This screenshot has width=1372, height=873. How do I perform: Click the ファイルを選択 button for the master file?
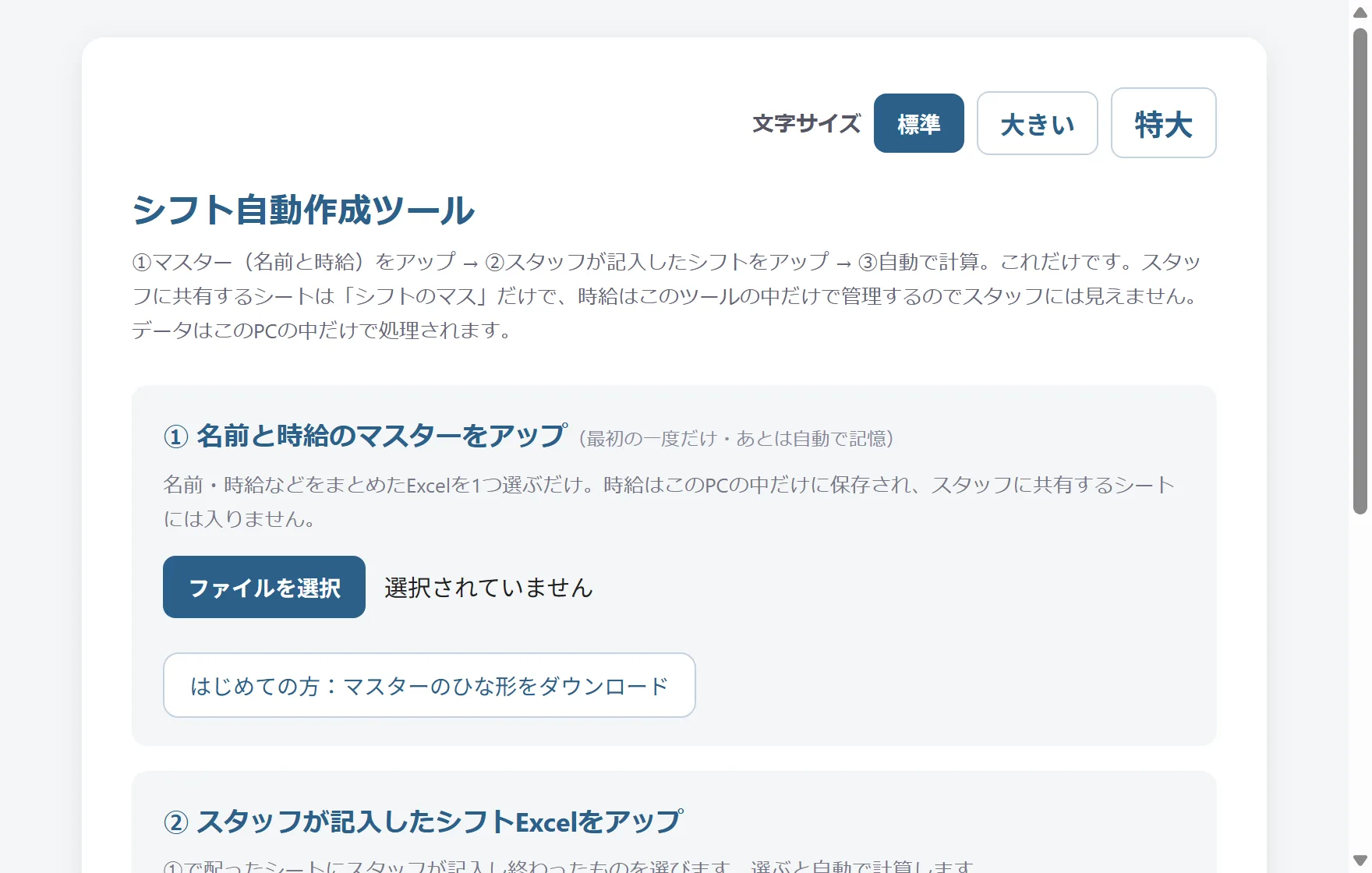click(264, 587)
